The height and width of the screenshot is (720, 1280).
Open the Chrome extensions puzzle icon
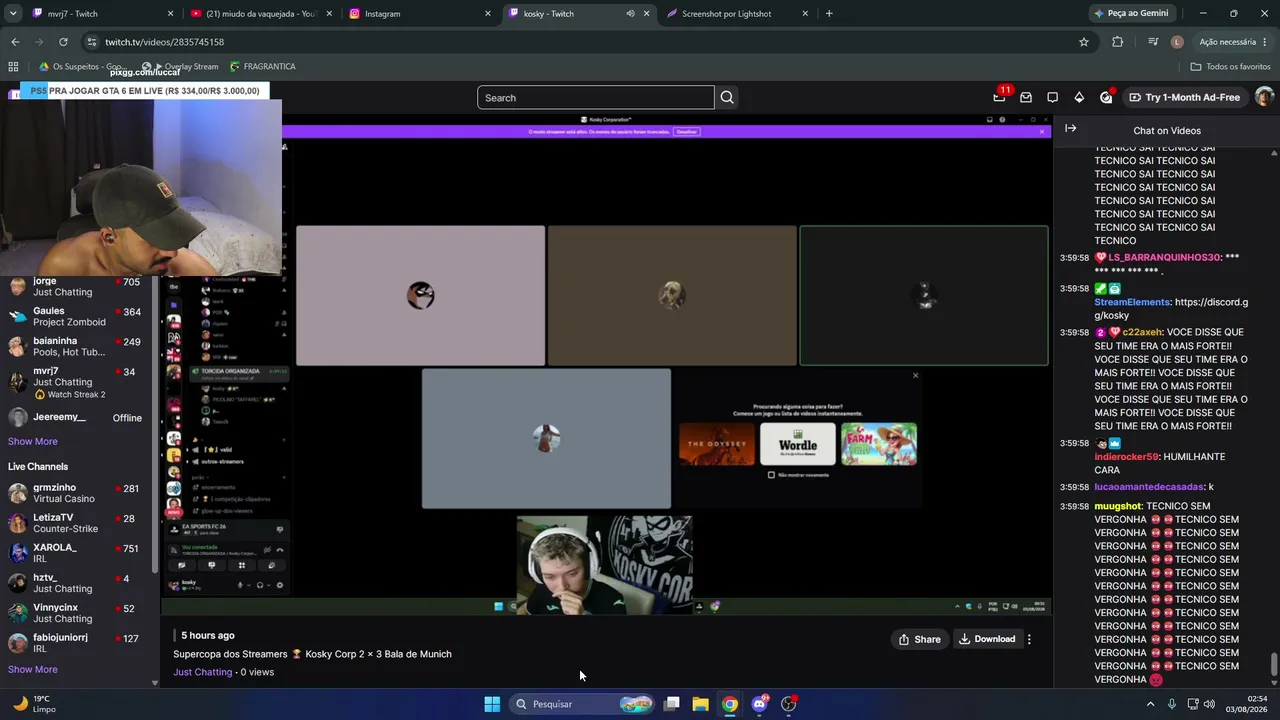coord(1118,42)
